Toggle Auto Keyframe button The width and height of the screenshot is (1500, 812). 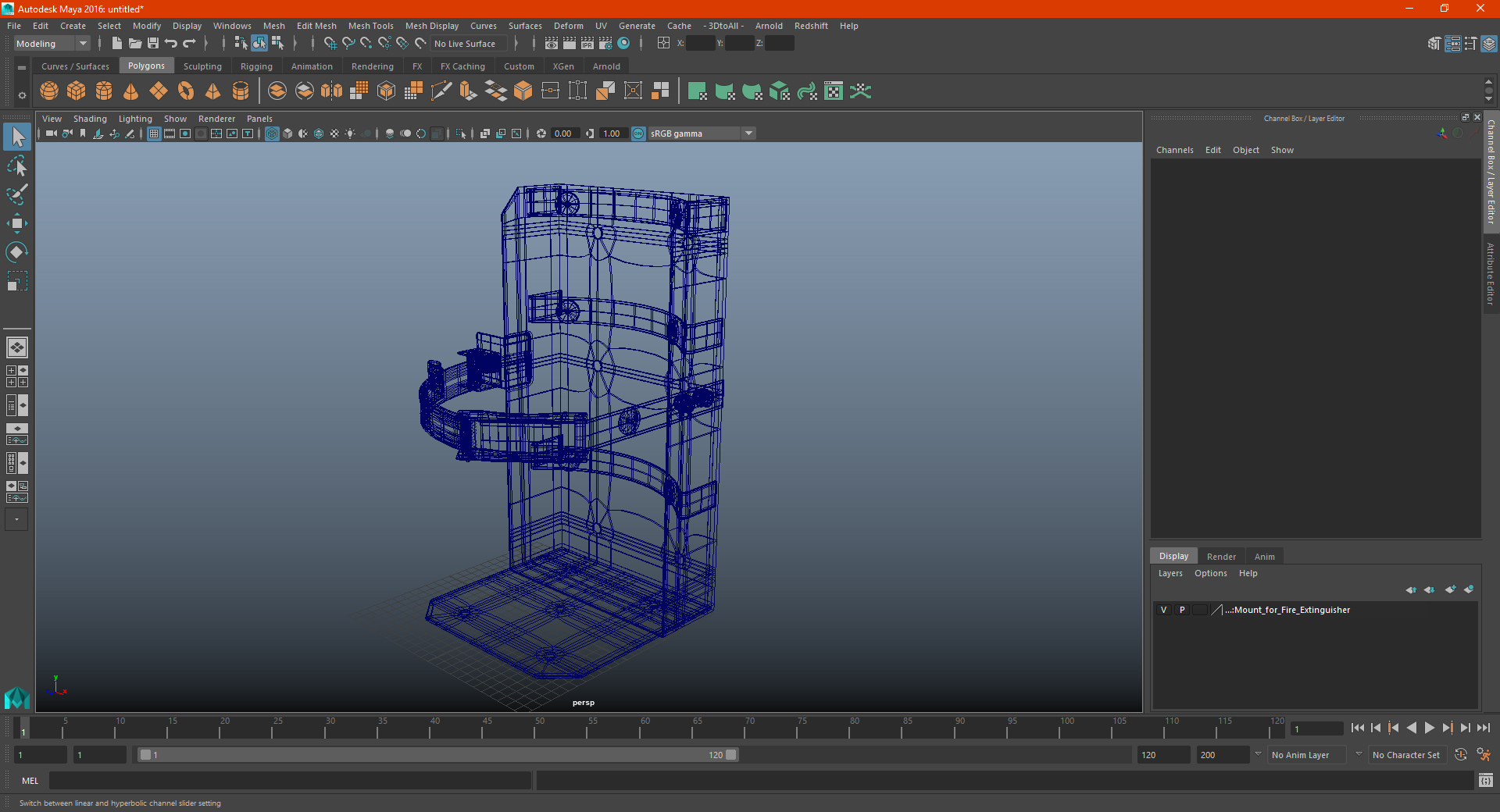(x=1461, y=755)
